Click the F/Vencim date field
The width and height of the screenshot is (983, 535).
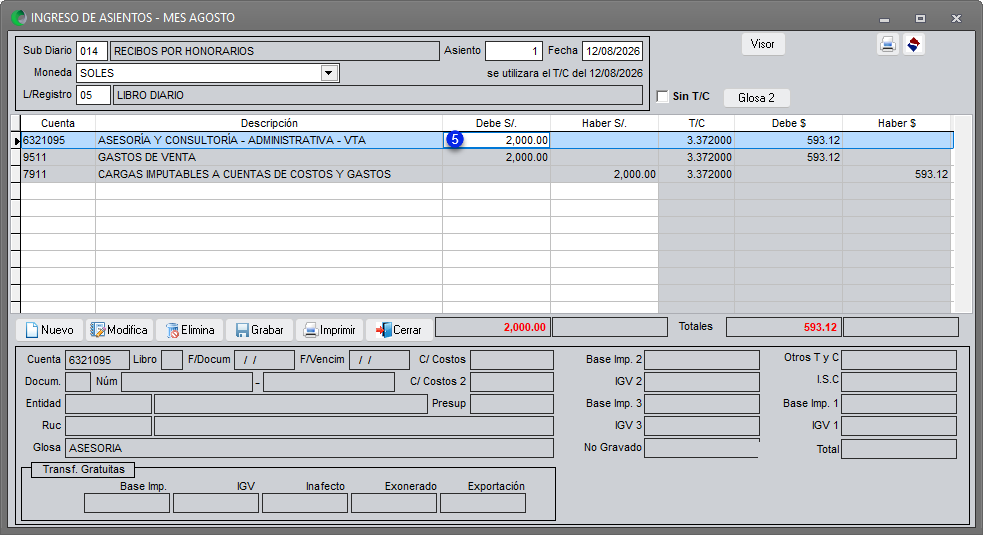point(379,360)
